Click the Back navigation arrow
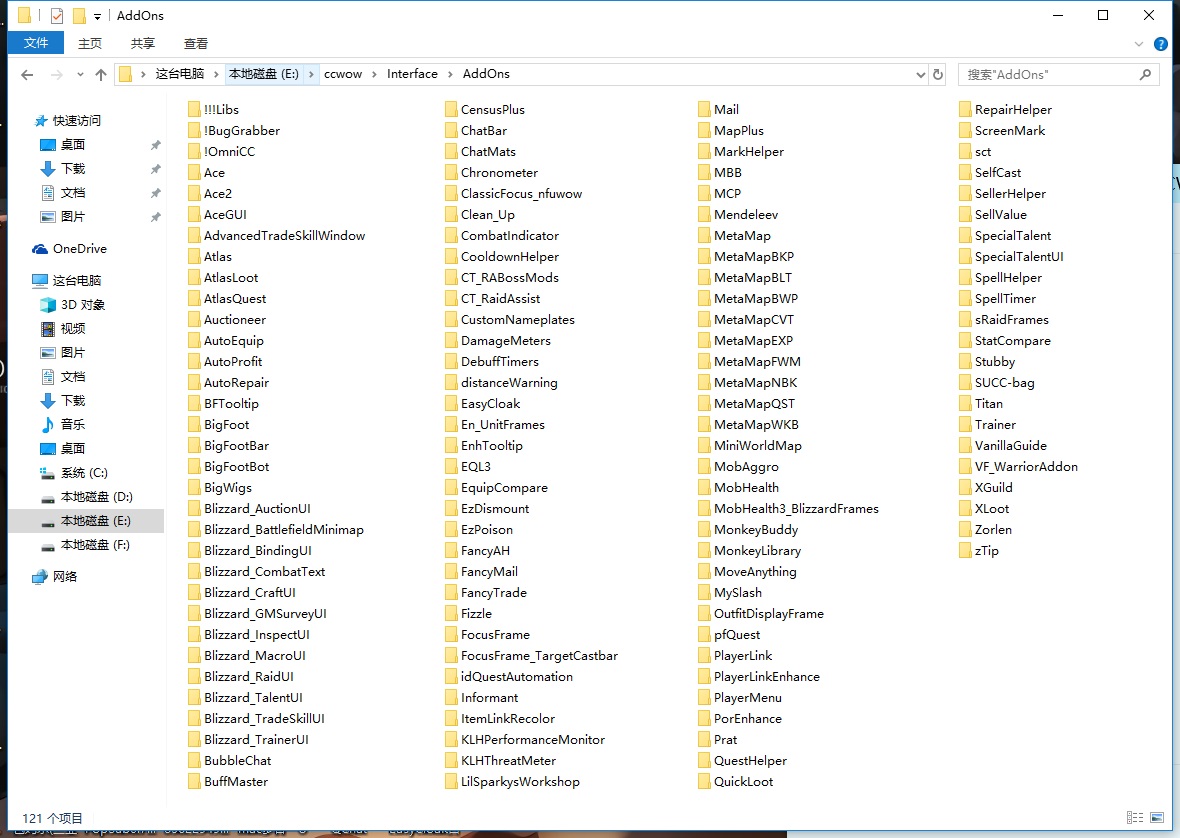This screenshot has width=1180, height=838. click(x=27, y=75)
